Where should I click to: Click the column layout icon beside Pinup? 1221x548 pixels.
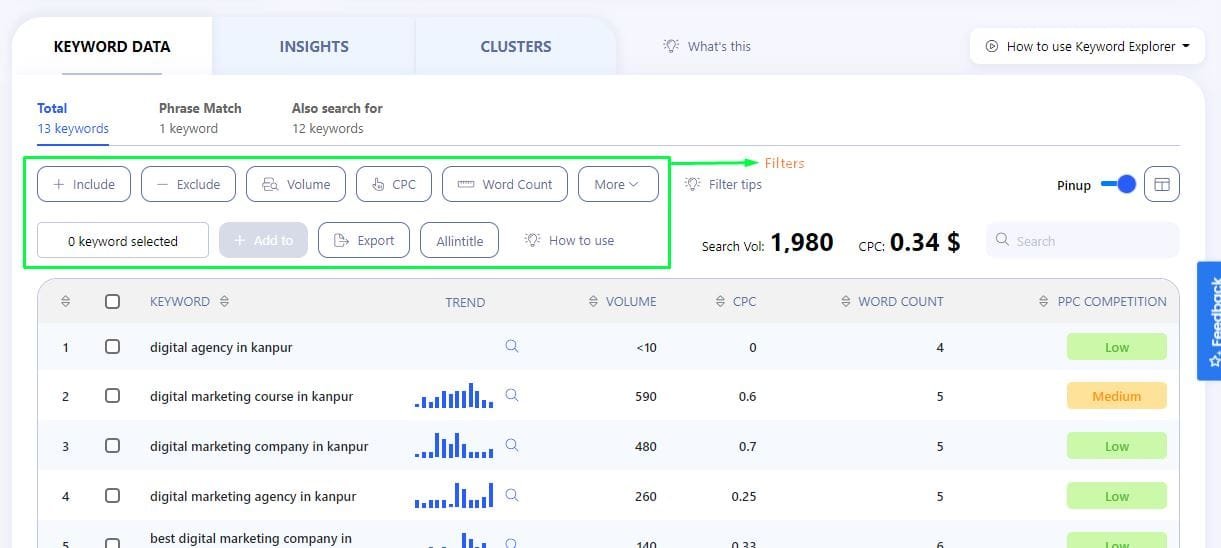[1161, 185]
